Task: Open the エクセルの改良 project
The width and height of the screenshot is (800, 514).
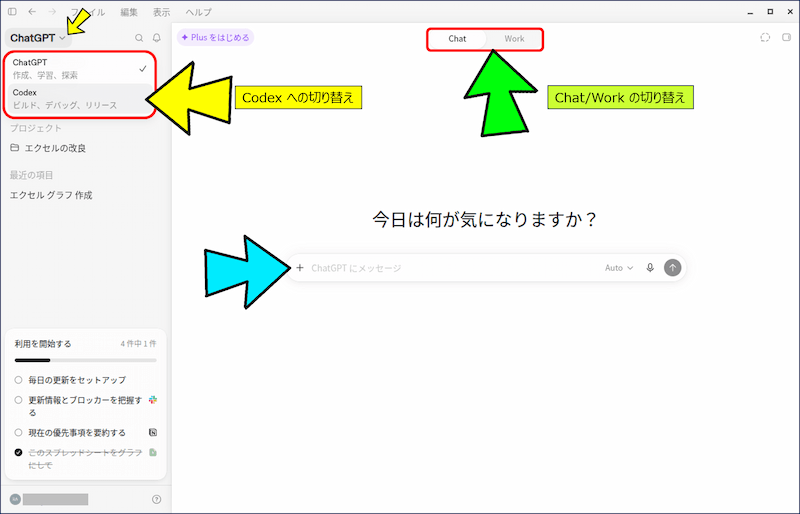Action: tap(55, 148)
